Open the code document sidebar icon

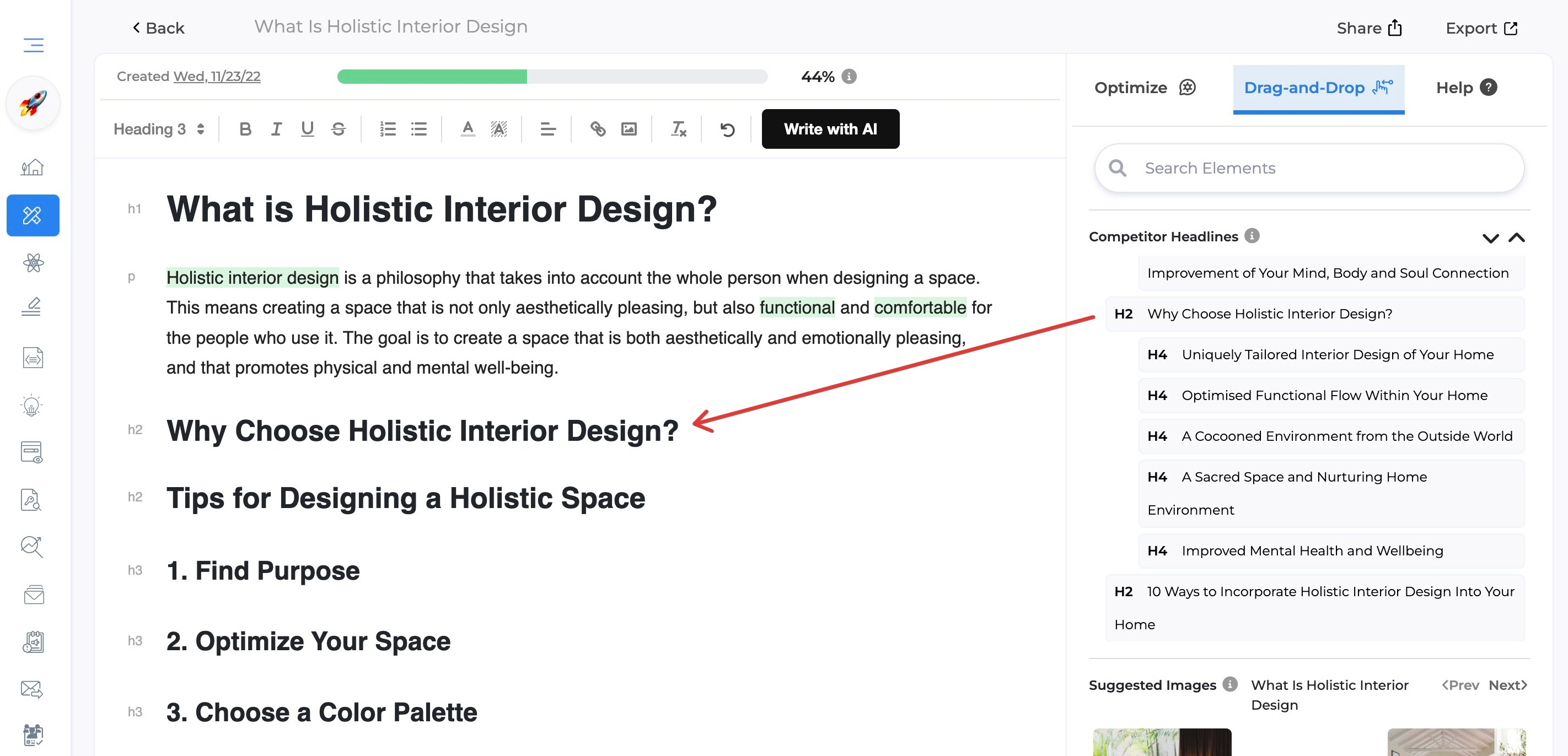tap(33, 358)
